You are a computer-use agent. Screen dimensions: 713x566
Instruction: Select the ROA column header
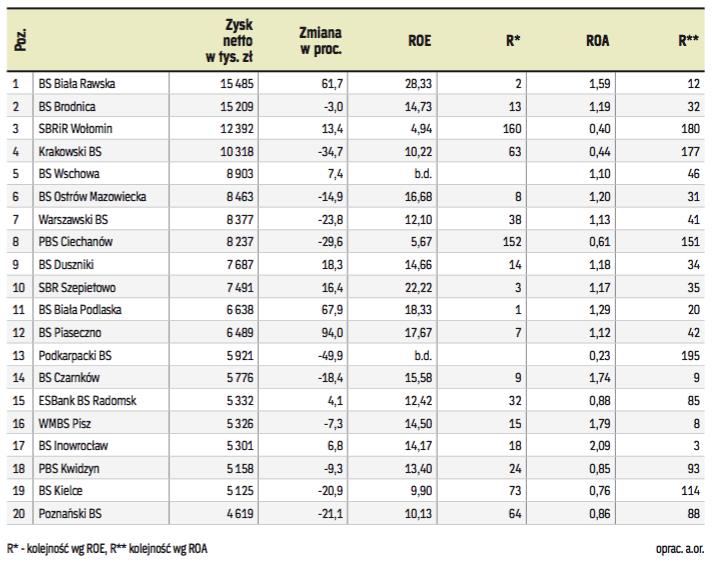pyautogui.click(x=598, y=42)
